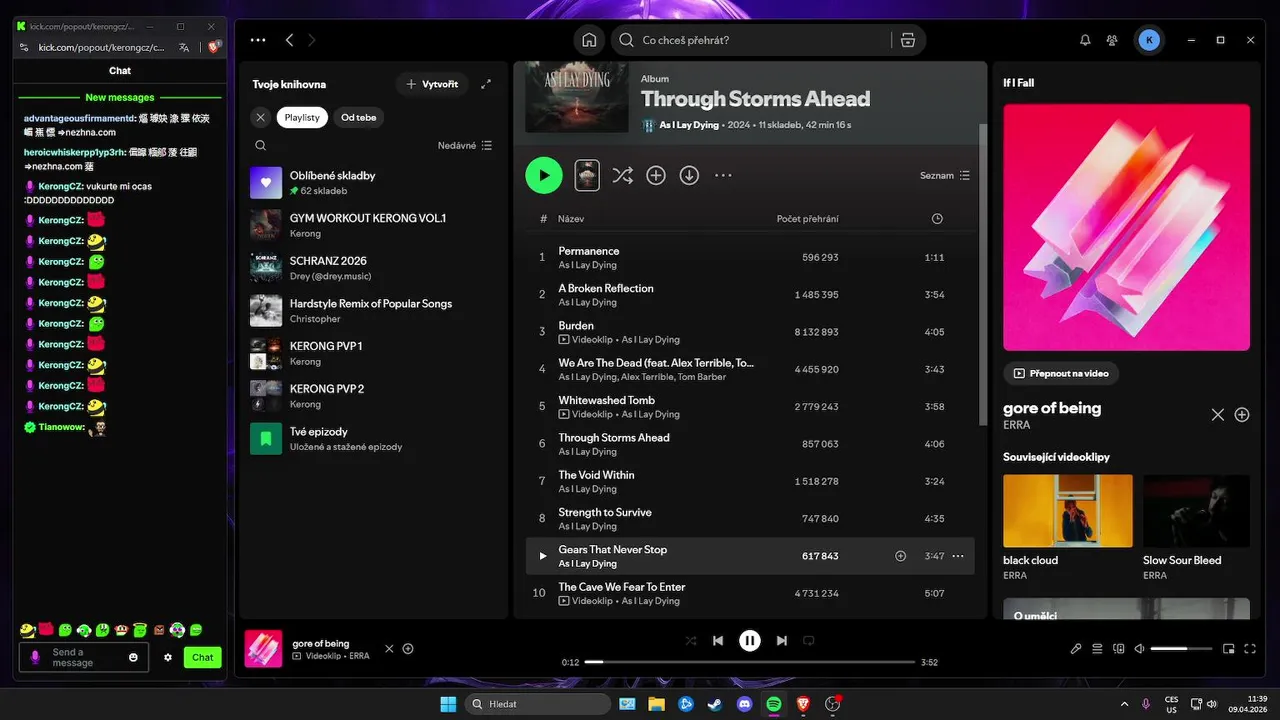Image resolution: width=1280 pixels, height=720 pixels.
Task: Open the Friend Activity icon
Action: point(1112,40)
